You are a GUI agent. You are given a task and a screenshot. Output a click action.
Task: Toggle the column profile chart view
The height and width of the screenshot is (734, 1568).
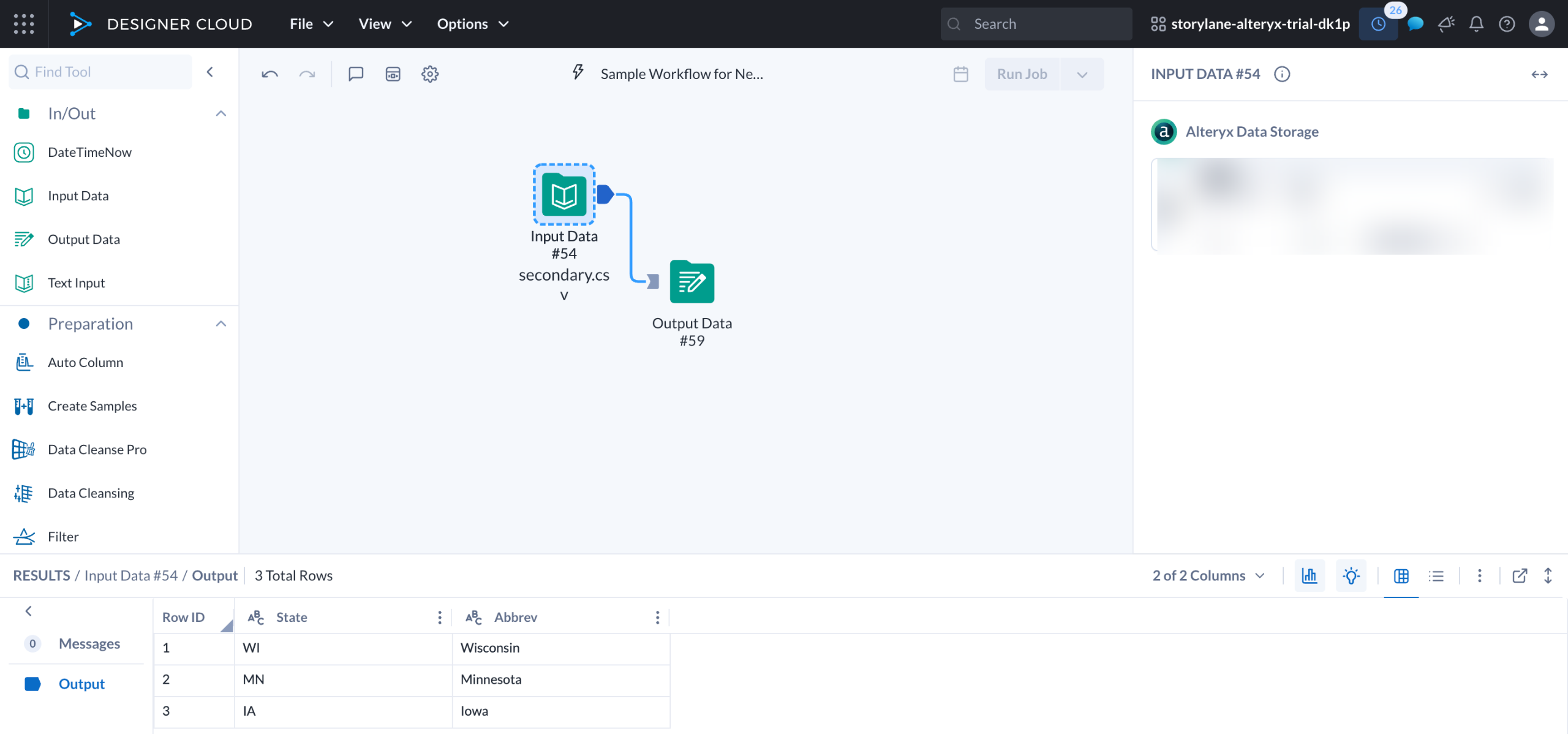[1310, 575]
